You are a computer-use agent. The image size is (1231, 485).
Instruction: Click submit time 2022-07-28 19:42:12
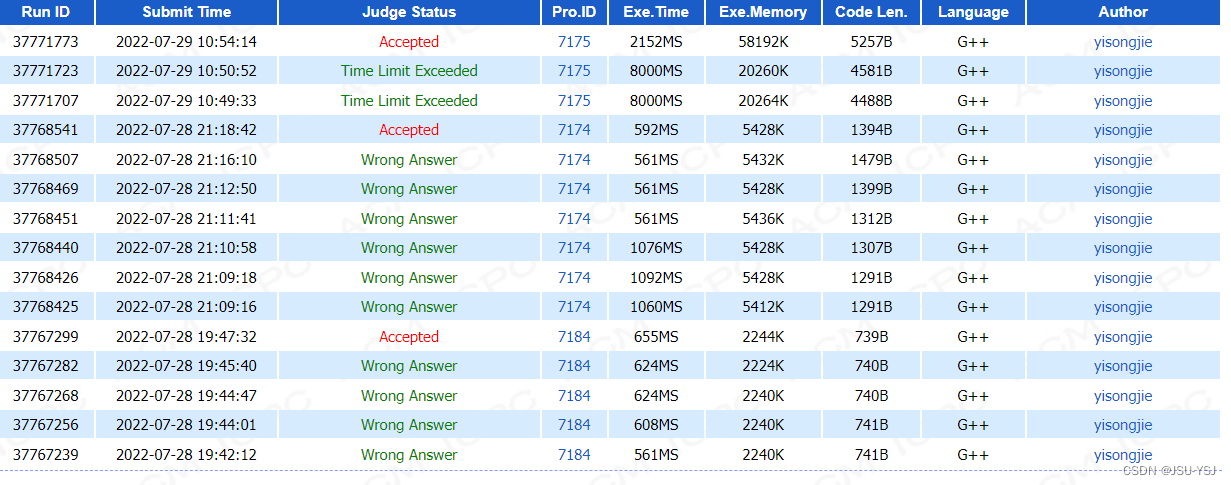click(x=186, y=455)
